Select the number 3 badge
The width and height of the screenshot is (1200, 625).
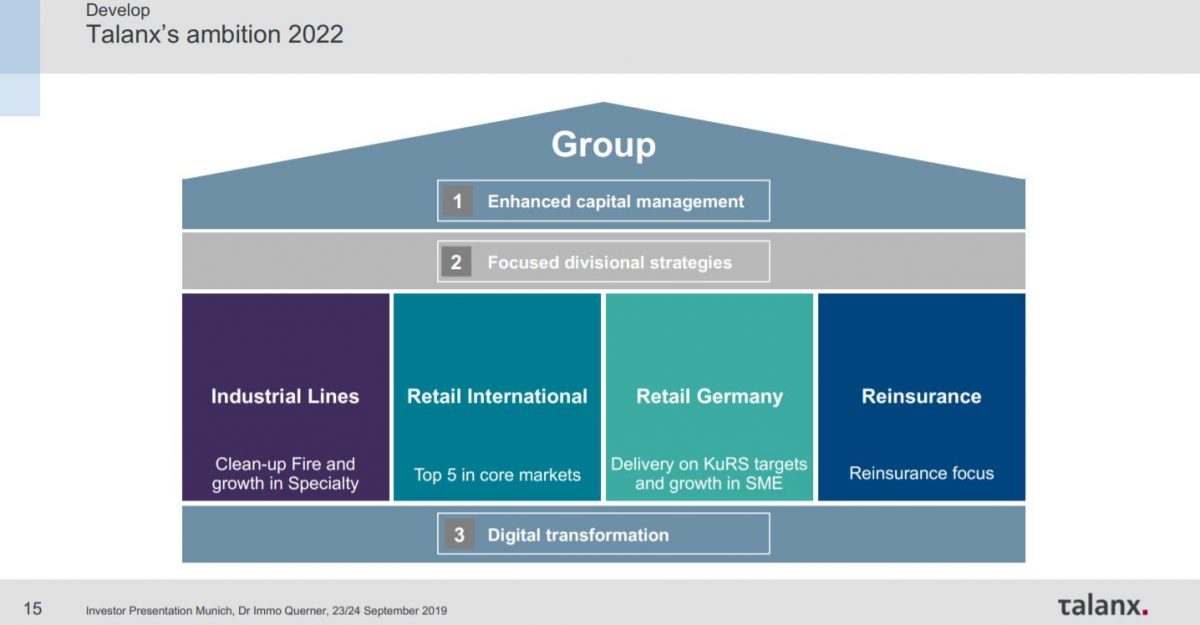coord(457,534)
